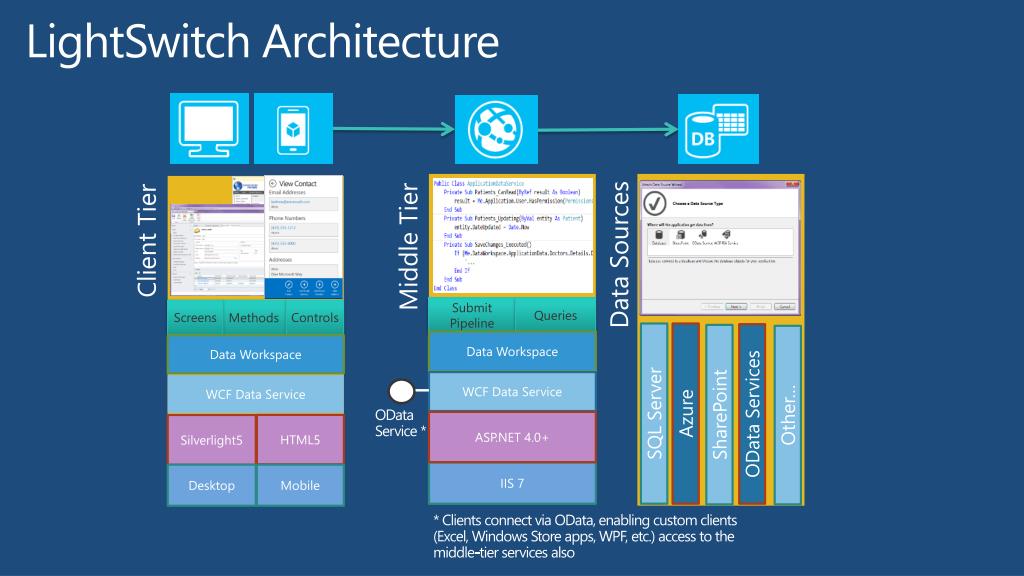Click the Data Sources vertical label
The height and width of the screenshot is (576, 1024).
click(x=619, y=254)
